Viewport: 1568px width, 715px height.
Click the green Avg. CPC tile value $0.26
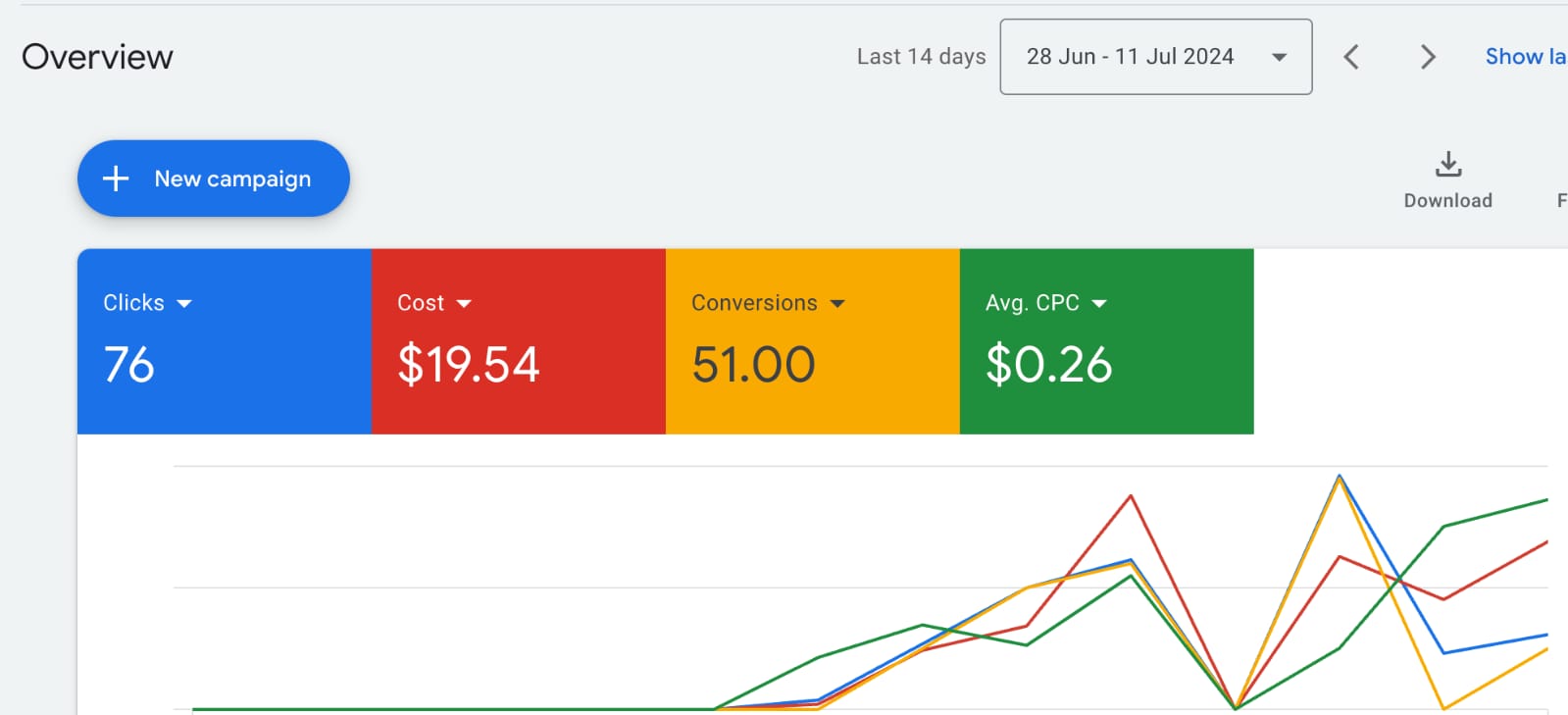(x=1048, y=365)
